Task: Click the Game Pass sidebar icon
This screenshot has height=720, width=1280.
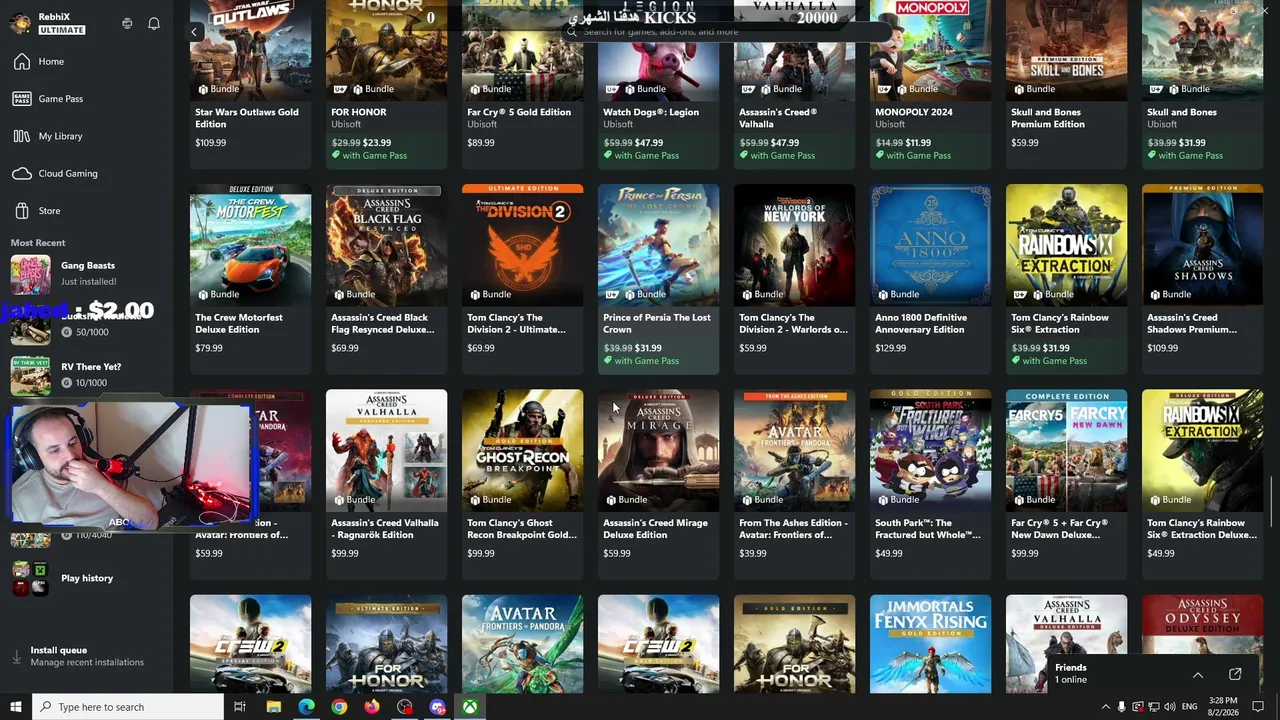Action: (x=22, y=99)
